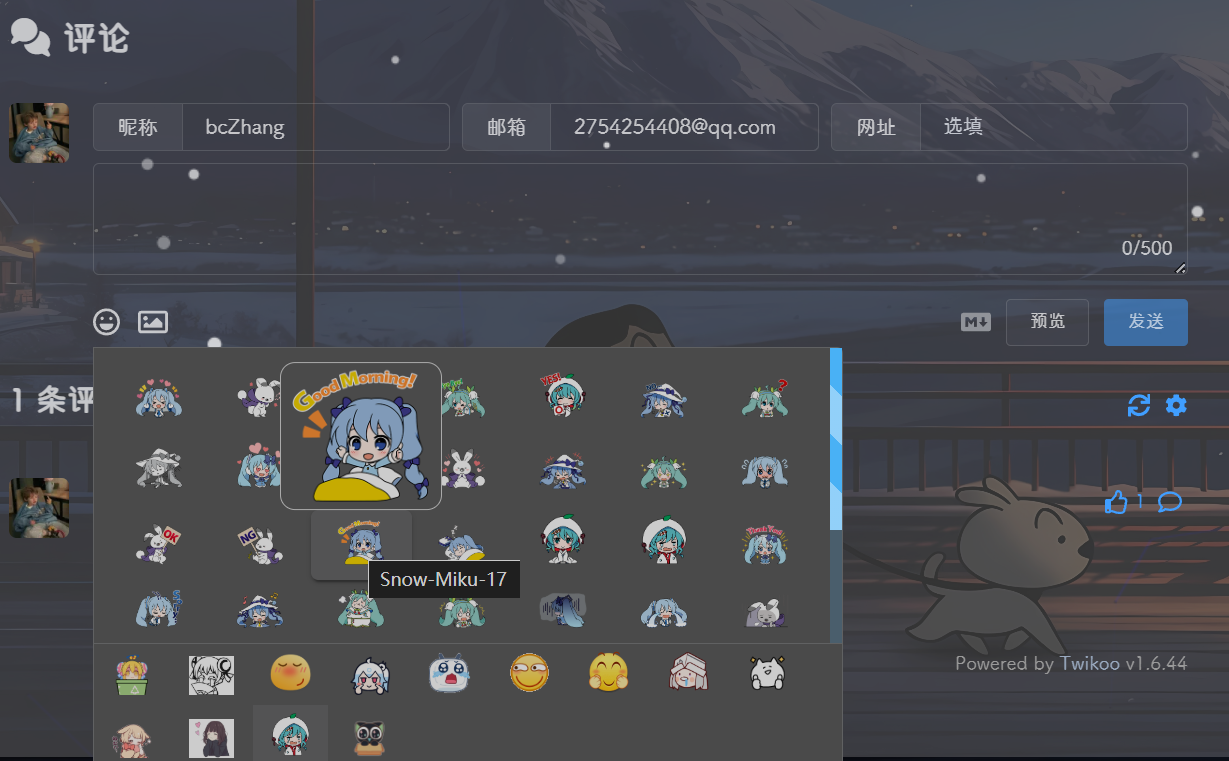Click the insert image icon
Screen dimensions: 1229x761
(153, 322)
